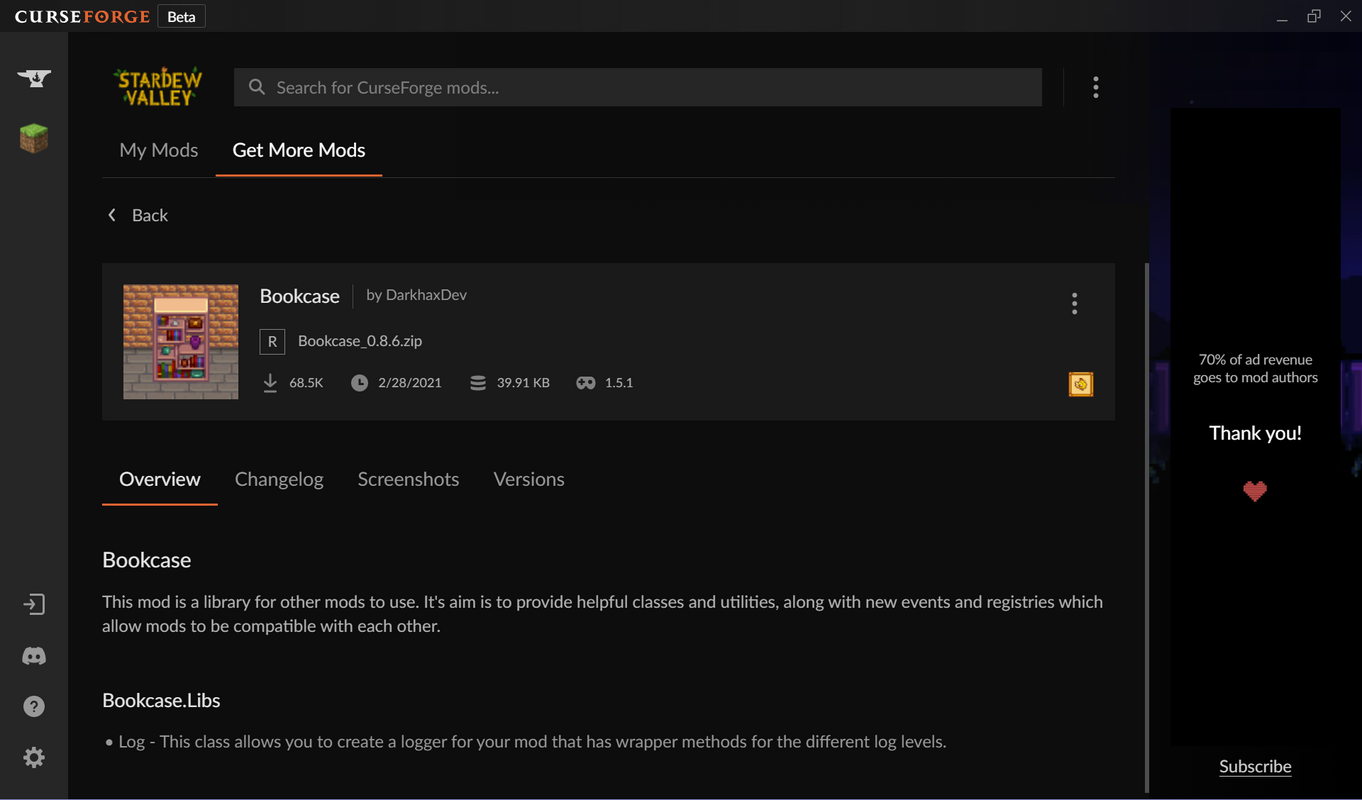Screen dimensions: 1362x800
Task: Open the help question mark icon
Action: [x=34, y=707]
